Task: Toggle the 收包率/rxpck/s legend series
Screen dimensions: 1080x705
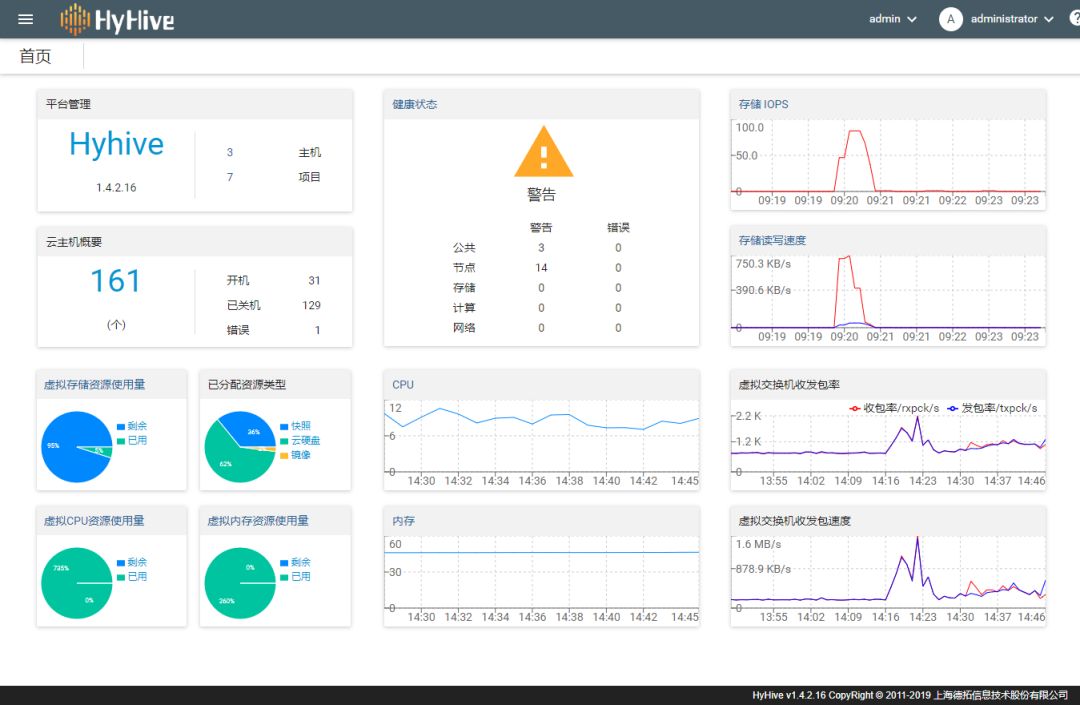Action: (894, 408)
